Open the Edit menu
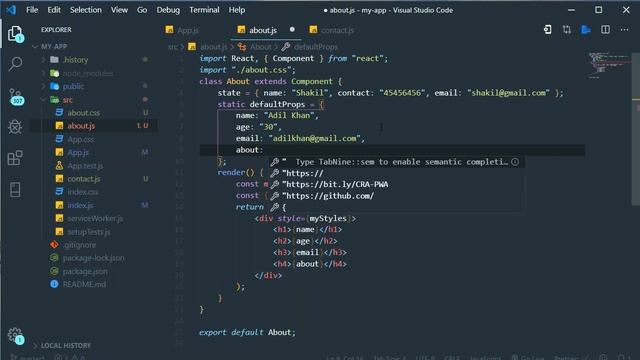Viewport: 640px width, 360px height. tap(54, 10)
